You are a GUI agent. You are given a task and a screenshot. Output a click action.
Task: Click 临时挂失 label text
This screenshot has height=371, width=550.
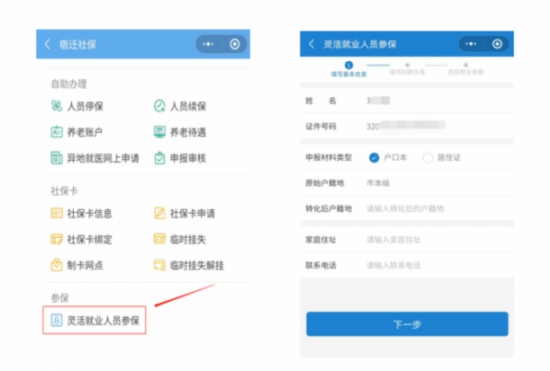[188, 240]
